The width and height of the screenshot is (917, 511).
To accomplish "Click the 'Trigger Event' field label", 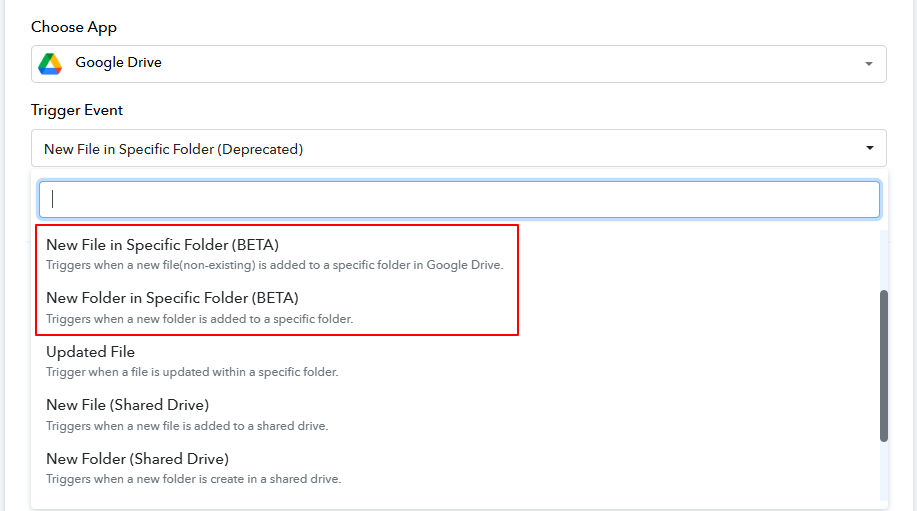I will pos(77,110).
